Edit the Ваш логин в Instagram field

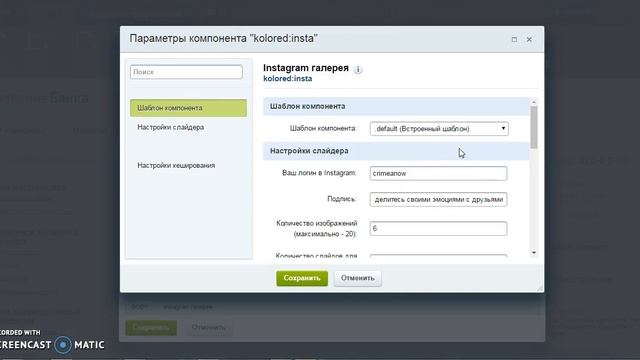[x=438, y=173]
